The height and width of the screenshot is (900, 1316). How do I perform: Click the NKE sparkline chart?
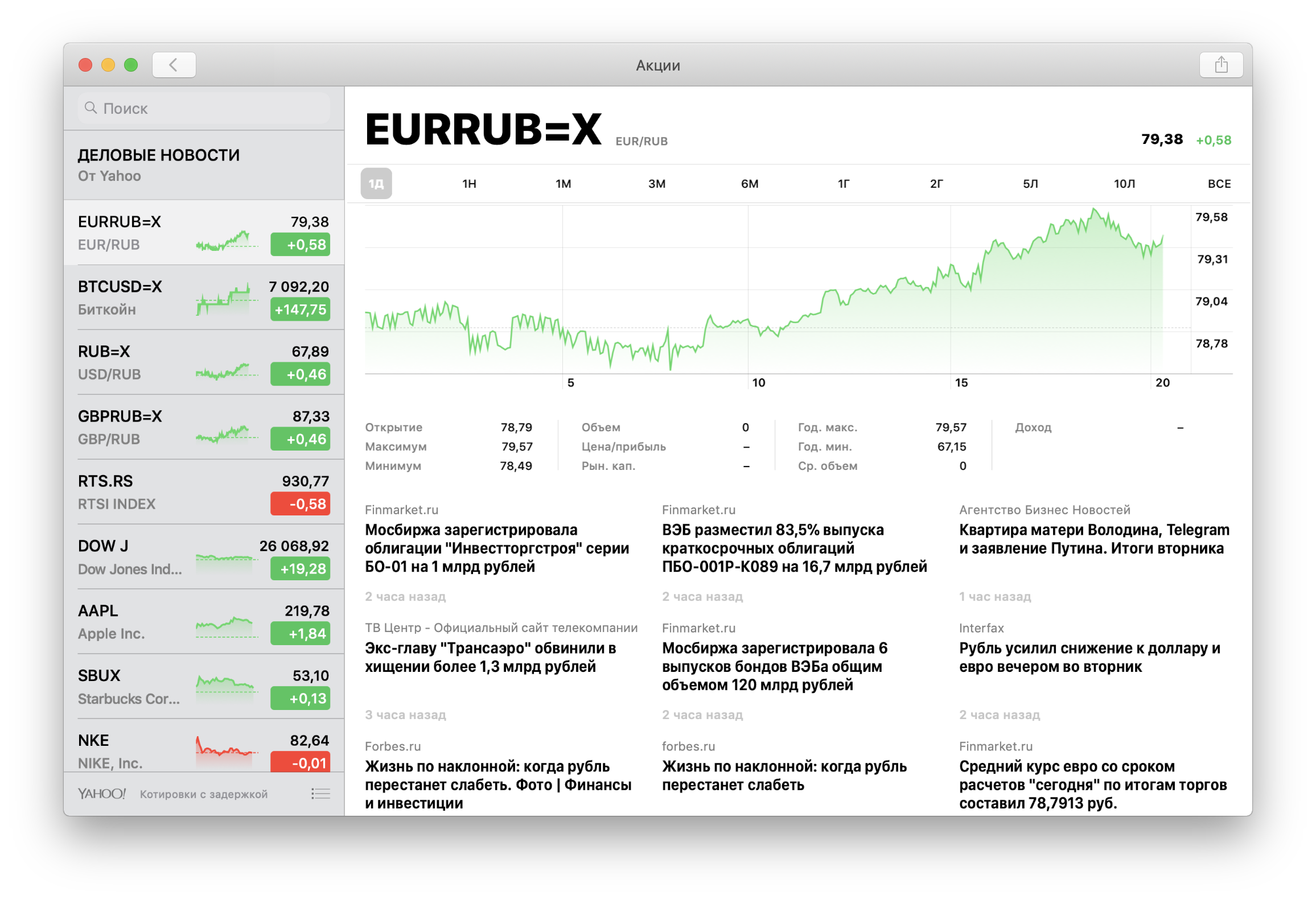pos(224,750)
